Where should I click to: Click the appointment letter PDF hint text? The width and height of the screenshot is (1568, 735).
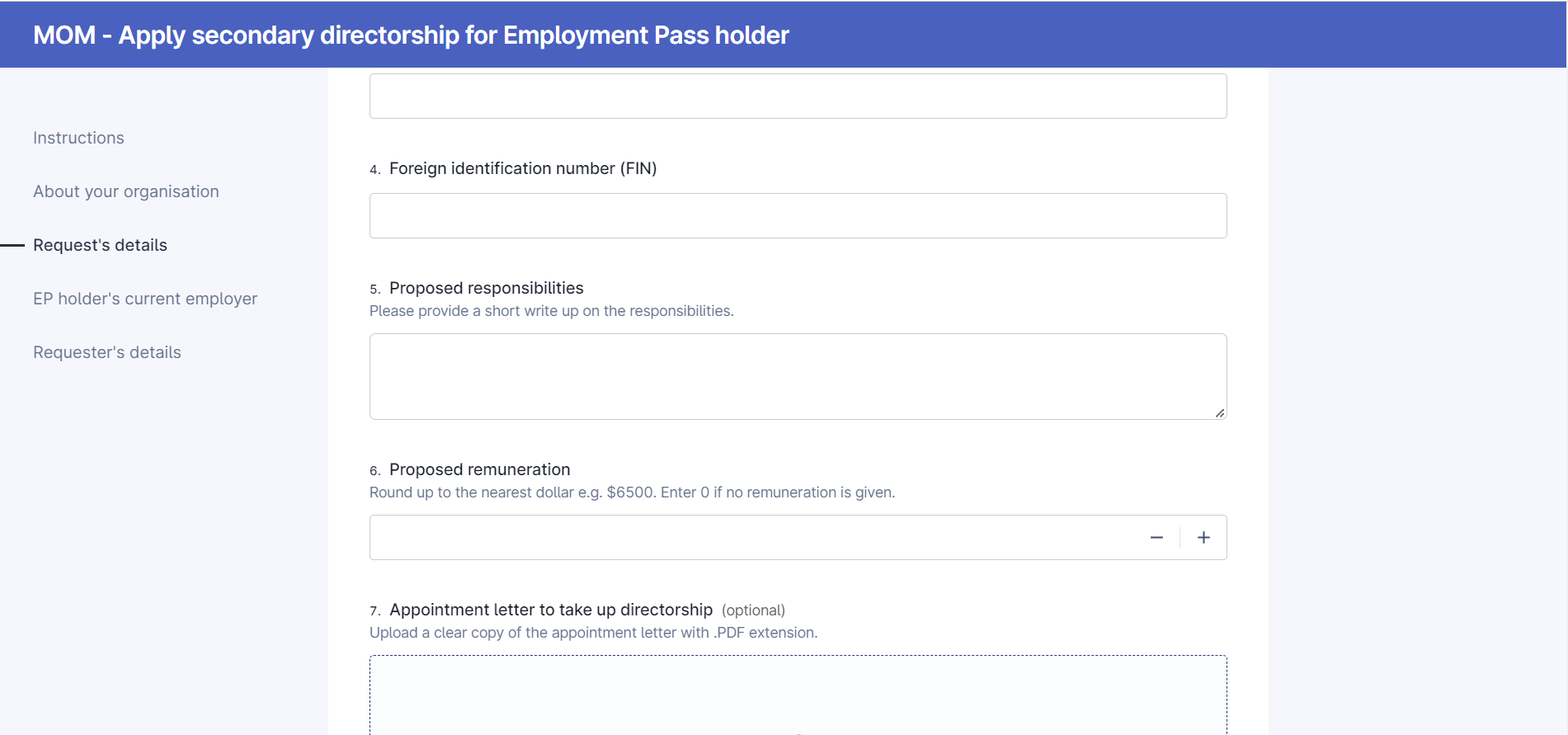pyautogui.click(x=593, y=633)
